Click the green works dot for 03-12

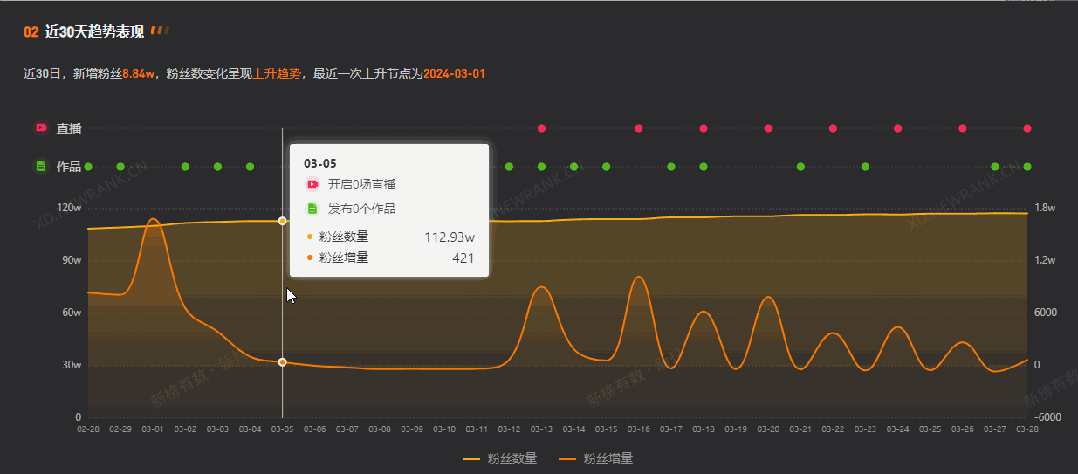click(x=509, y=166)
